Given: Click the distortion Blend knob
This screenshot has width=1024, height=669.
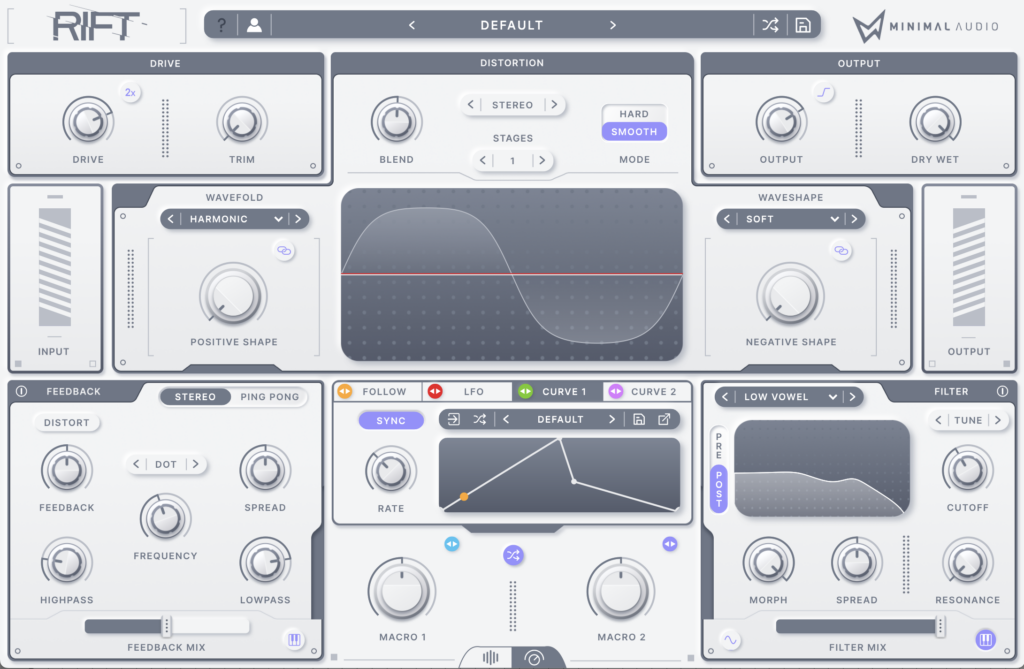Looking at the screenshot, I should click(396, 122).
